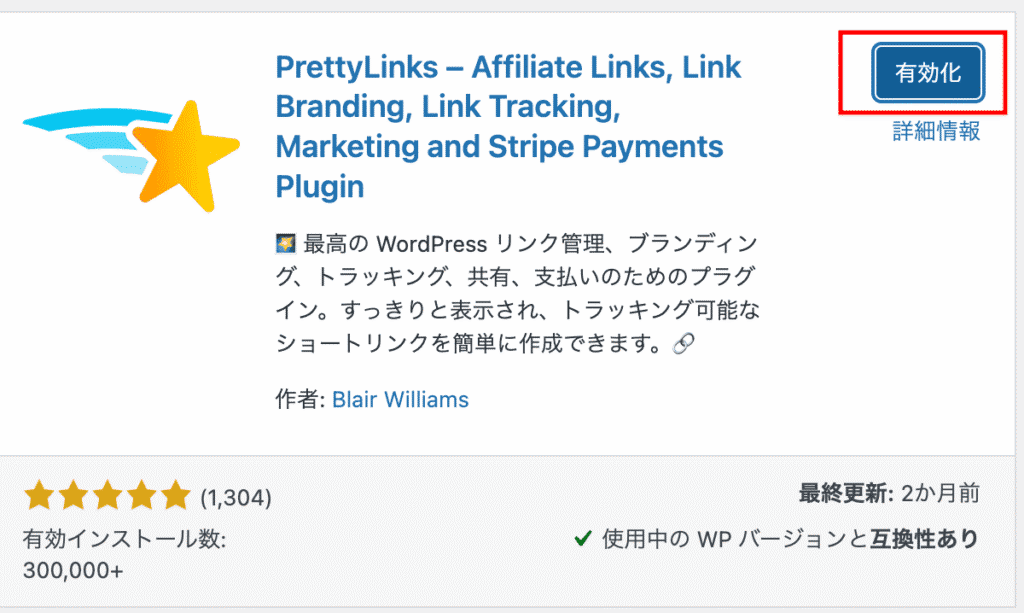
Task: Click the 有効化 activate button
Action: pos(928,72)
